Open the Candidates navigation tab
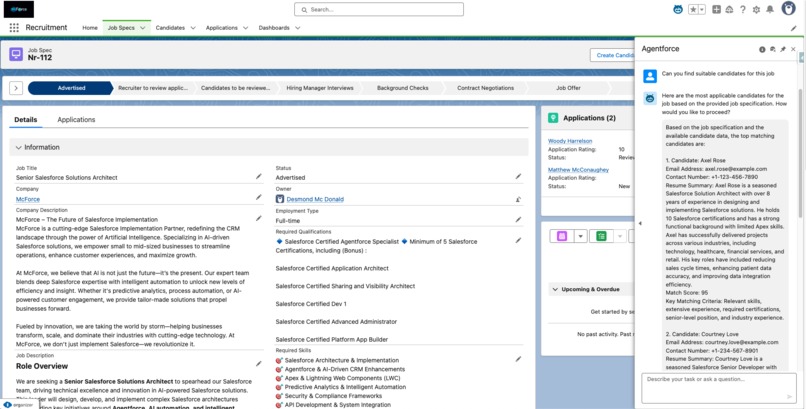This screenshot has height=409, width=806. click(x=170, y=28)
